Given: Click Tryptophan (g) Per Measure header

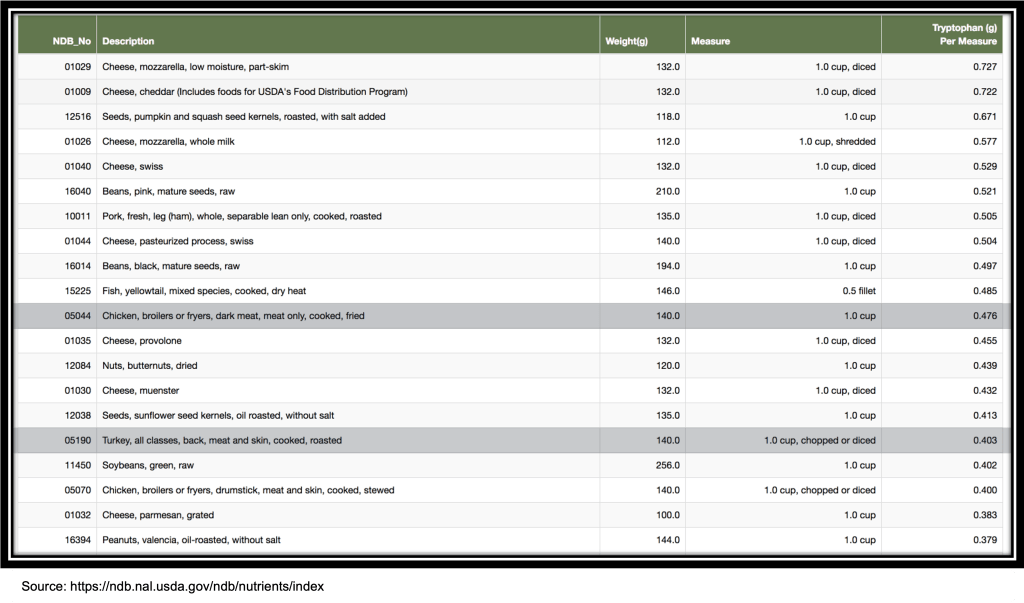Looking at the screenshot, I should (x=964, y=35).
